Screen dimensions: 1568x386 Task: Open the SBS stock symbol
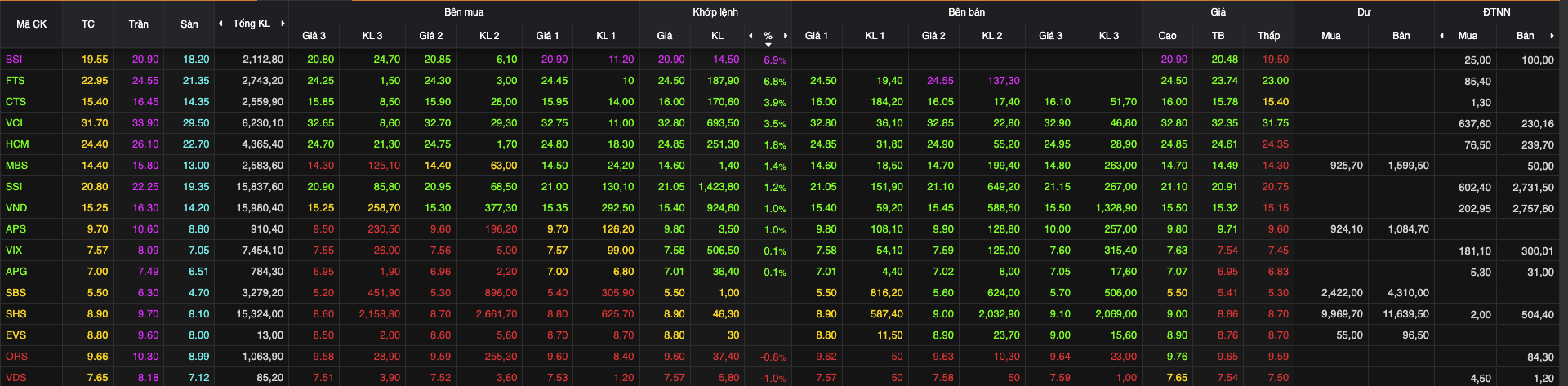coord(16,293)
